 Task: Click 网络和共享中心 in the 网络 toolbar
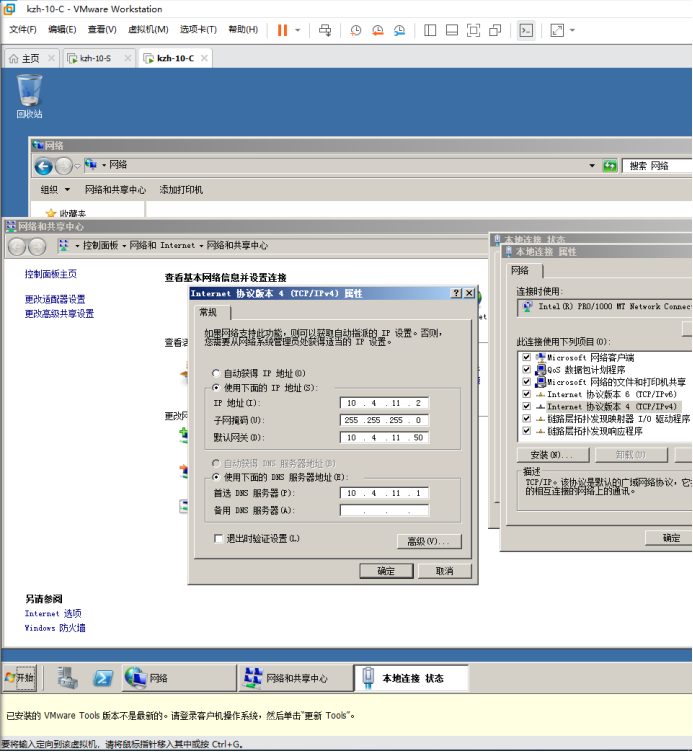coord(115,190)
